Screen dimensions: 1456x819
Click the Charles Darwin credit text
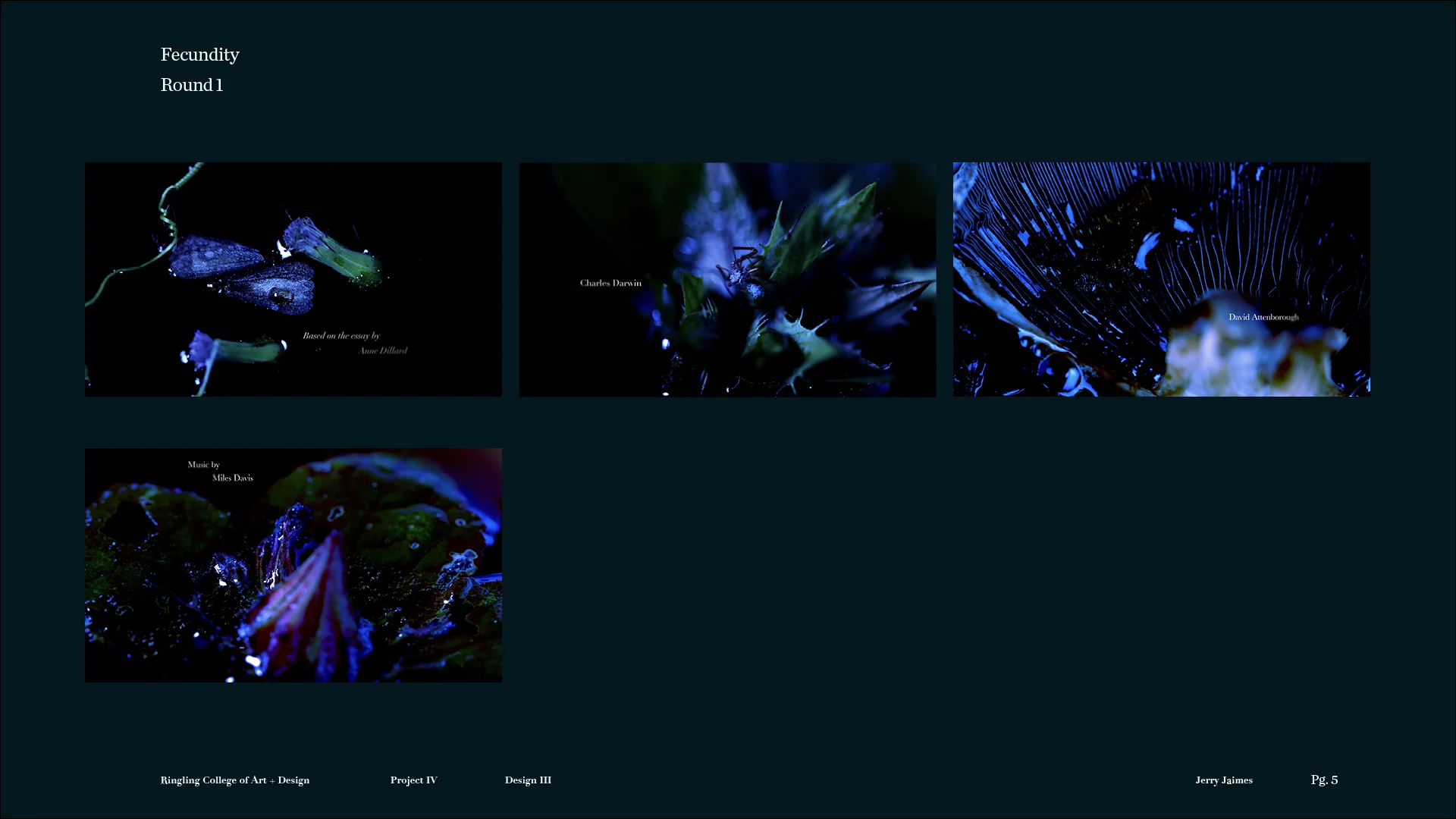610,283
